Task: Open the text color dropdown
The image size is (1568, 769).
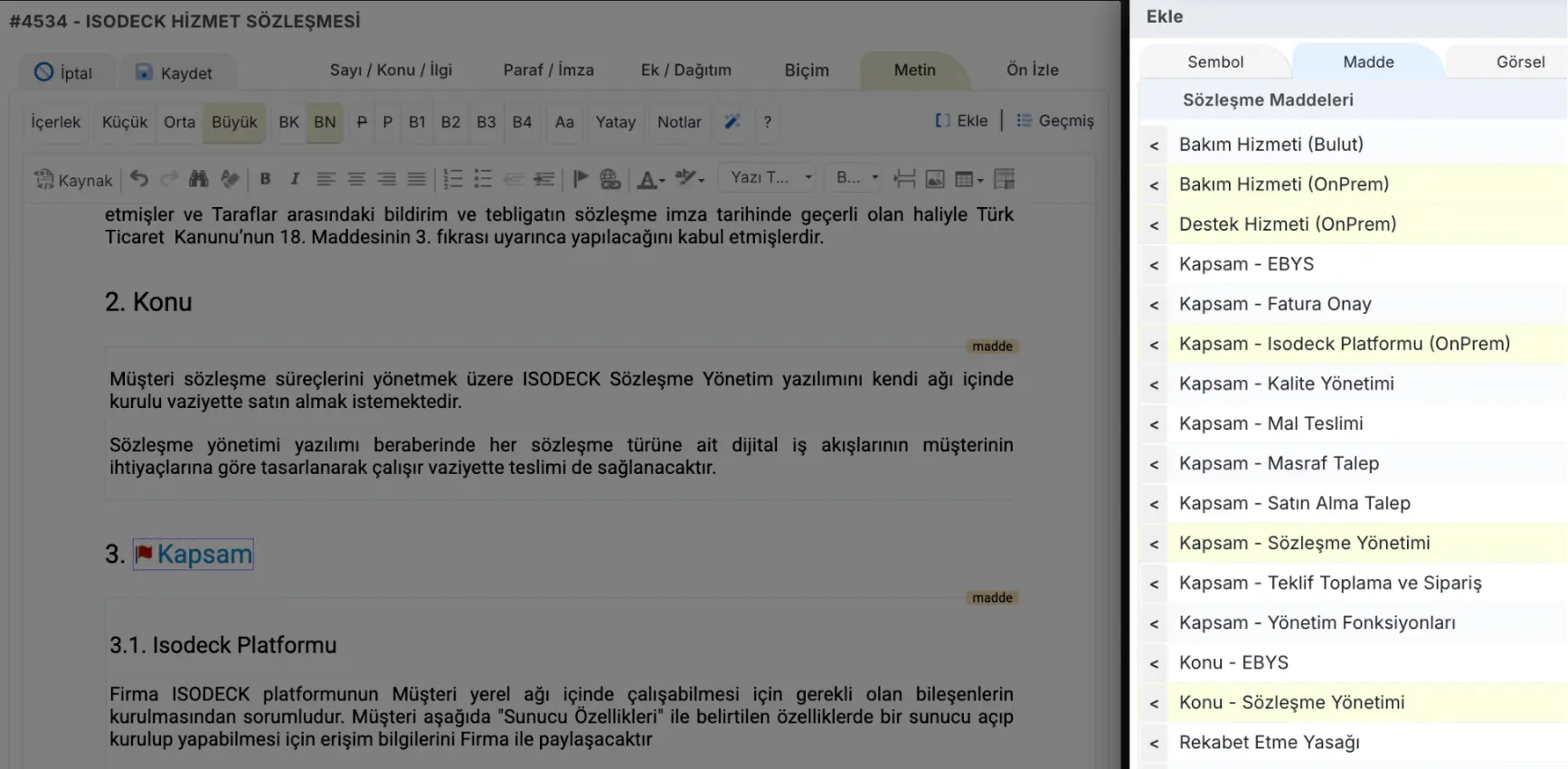Action: 650,179
